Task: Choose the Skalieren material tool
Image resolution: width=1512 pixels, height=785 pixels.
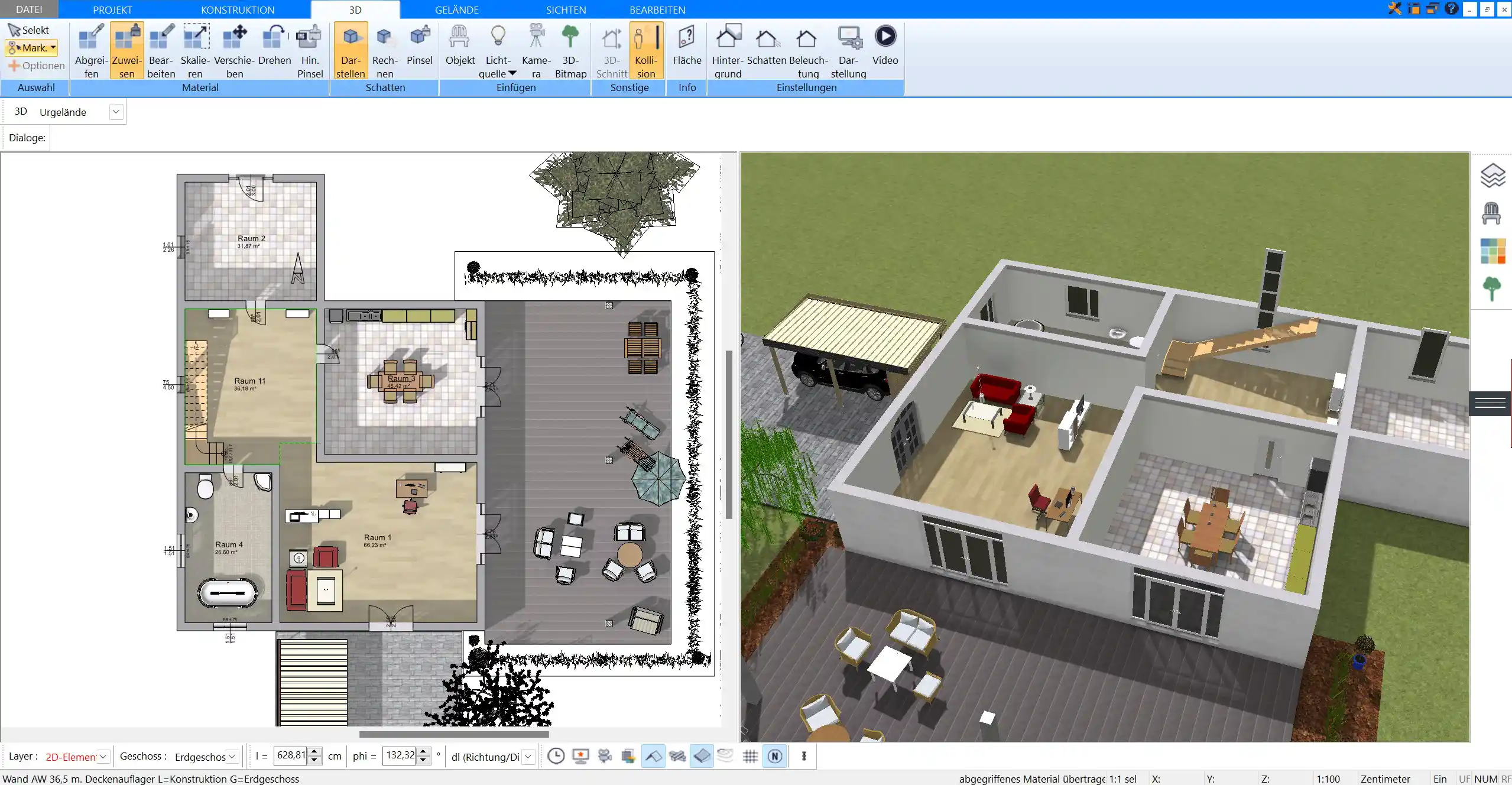Action: point(195,51)
